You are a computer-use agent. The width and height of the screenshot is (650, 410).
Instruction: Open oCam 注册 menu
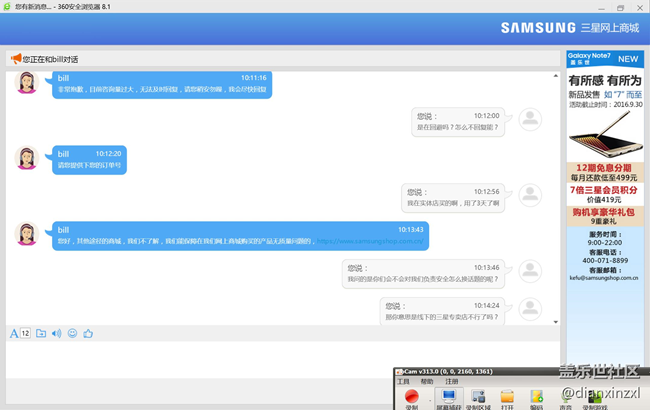(x=452, y=381)
